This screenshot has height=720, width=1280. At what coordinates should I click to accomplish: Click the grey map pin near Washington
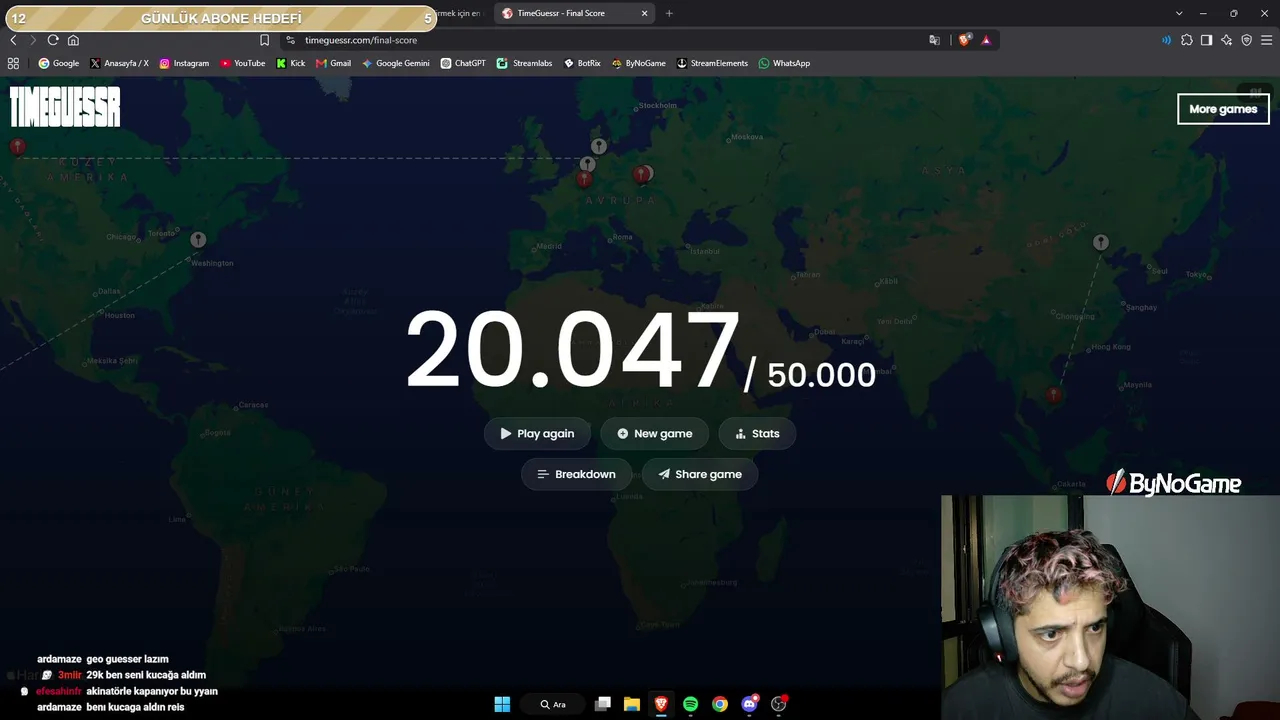198,240
